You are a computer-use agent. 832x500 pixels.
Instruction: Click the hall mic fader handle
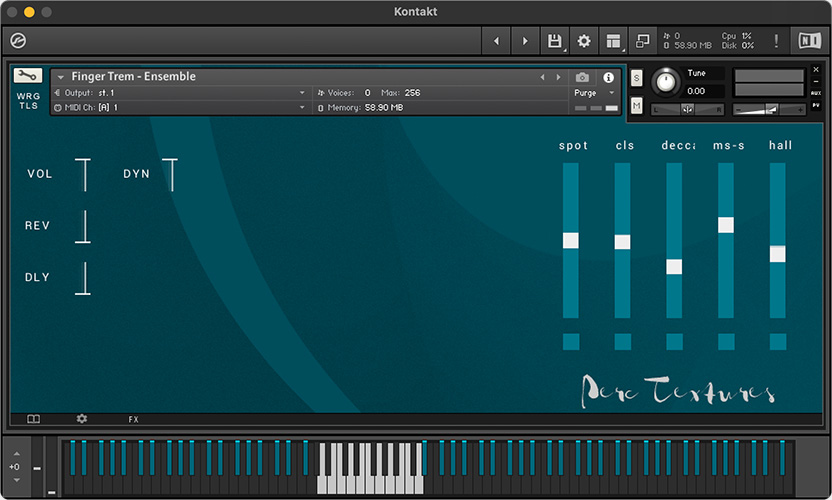point(778,254)
